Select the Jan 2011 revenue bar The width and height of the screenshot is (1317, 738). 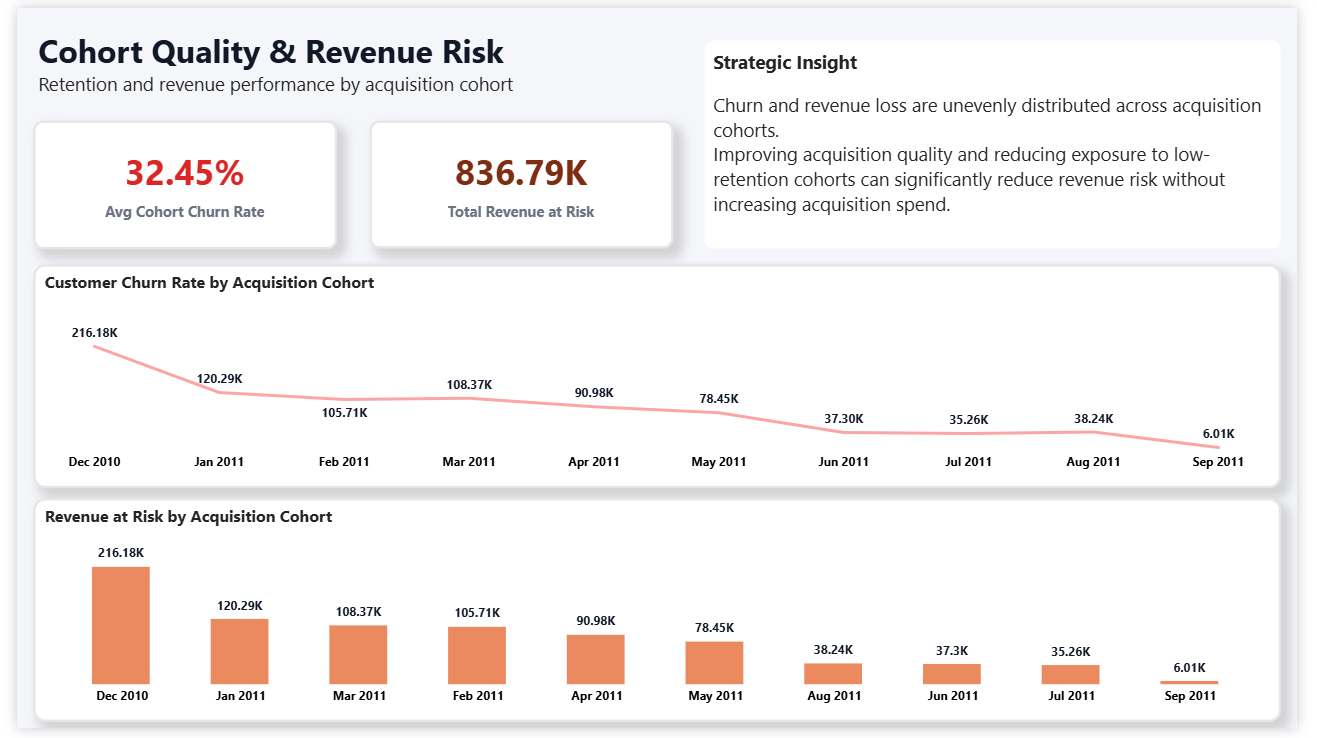[x=239, y=650]
